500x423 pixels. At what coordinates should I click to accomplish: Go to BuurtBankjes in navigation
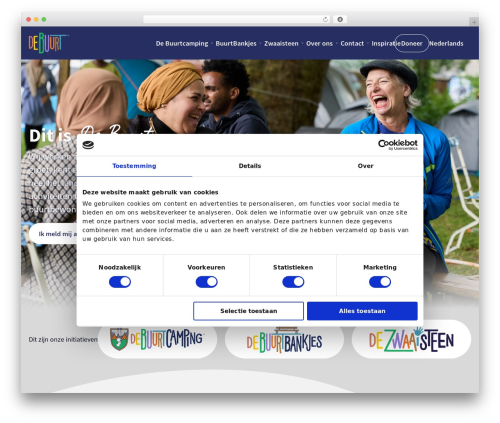point(236,44)
